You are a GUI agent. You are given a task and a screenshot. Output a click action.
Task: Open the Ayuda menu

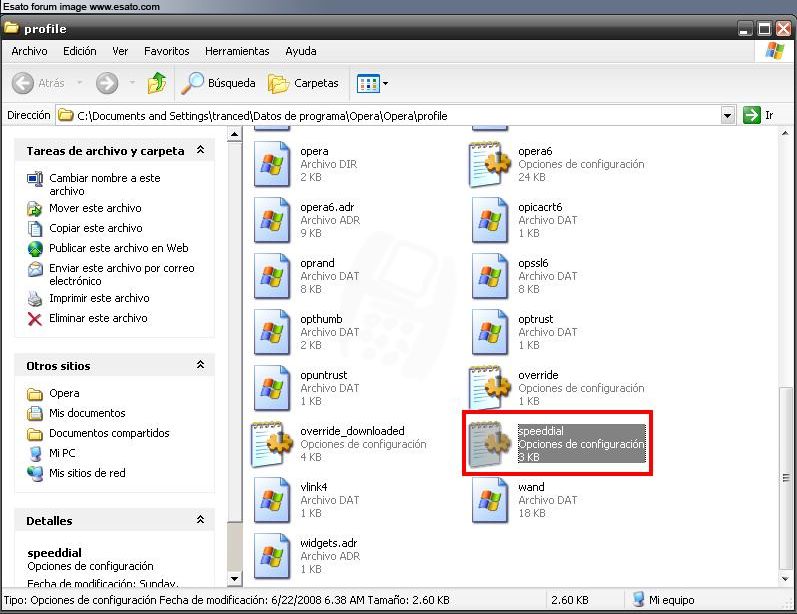point(301,51)
